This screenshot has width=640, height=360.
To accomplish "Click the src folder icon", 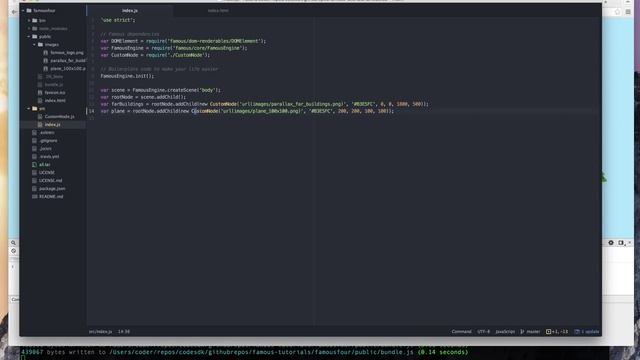I will point(35,109).
